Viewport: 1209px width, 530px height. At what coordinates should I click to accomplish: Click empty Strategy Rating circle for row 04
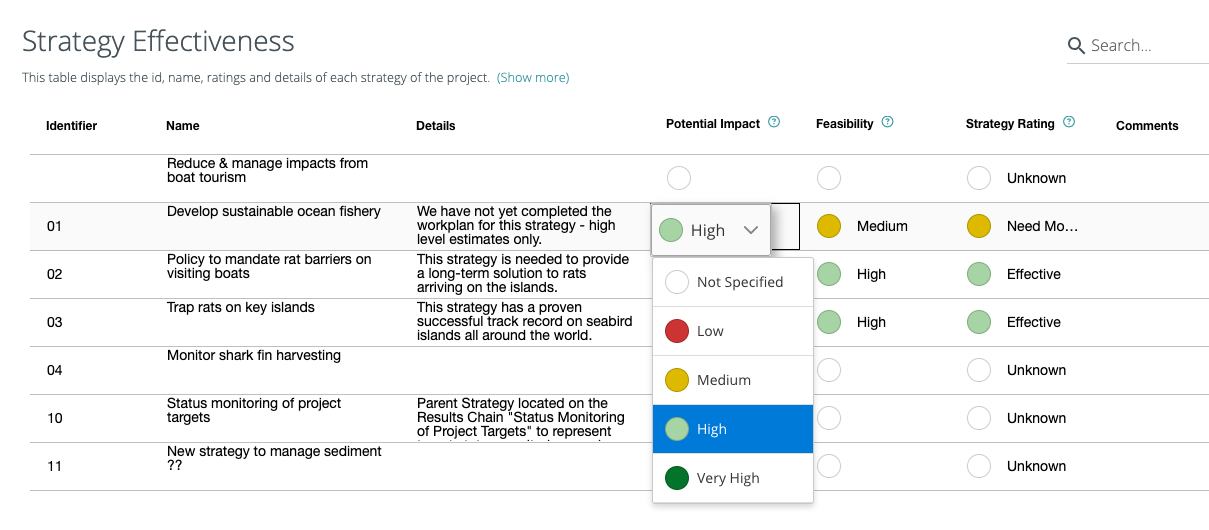click(979, 370)
